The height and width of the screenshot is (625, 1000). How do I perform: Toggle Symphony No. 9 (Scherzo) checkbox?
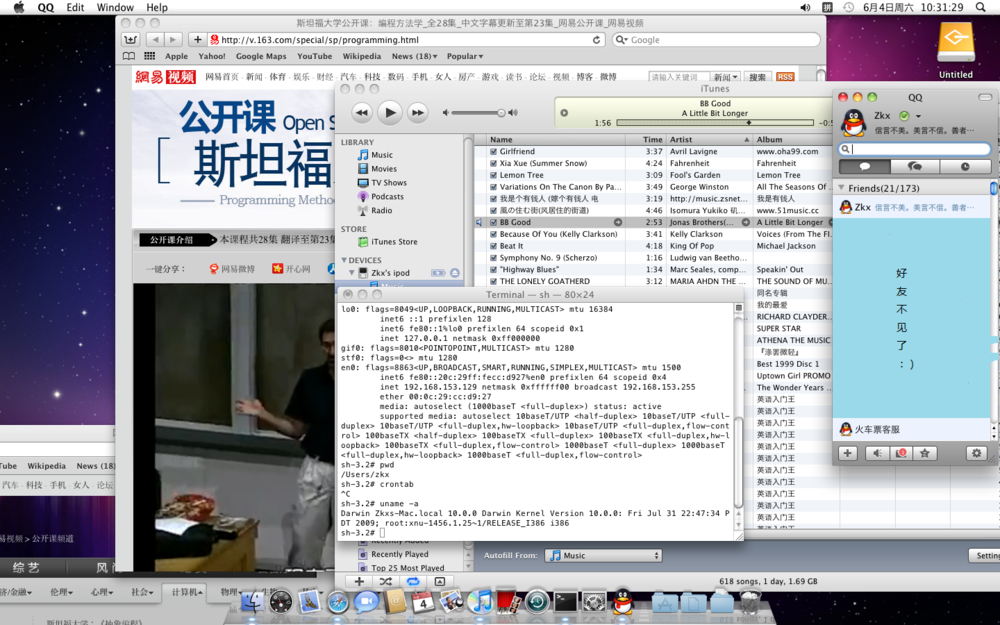pos(494,258)
